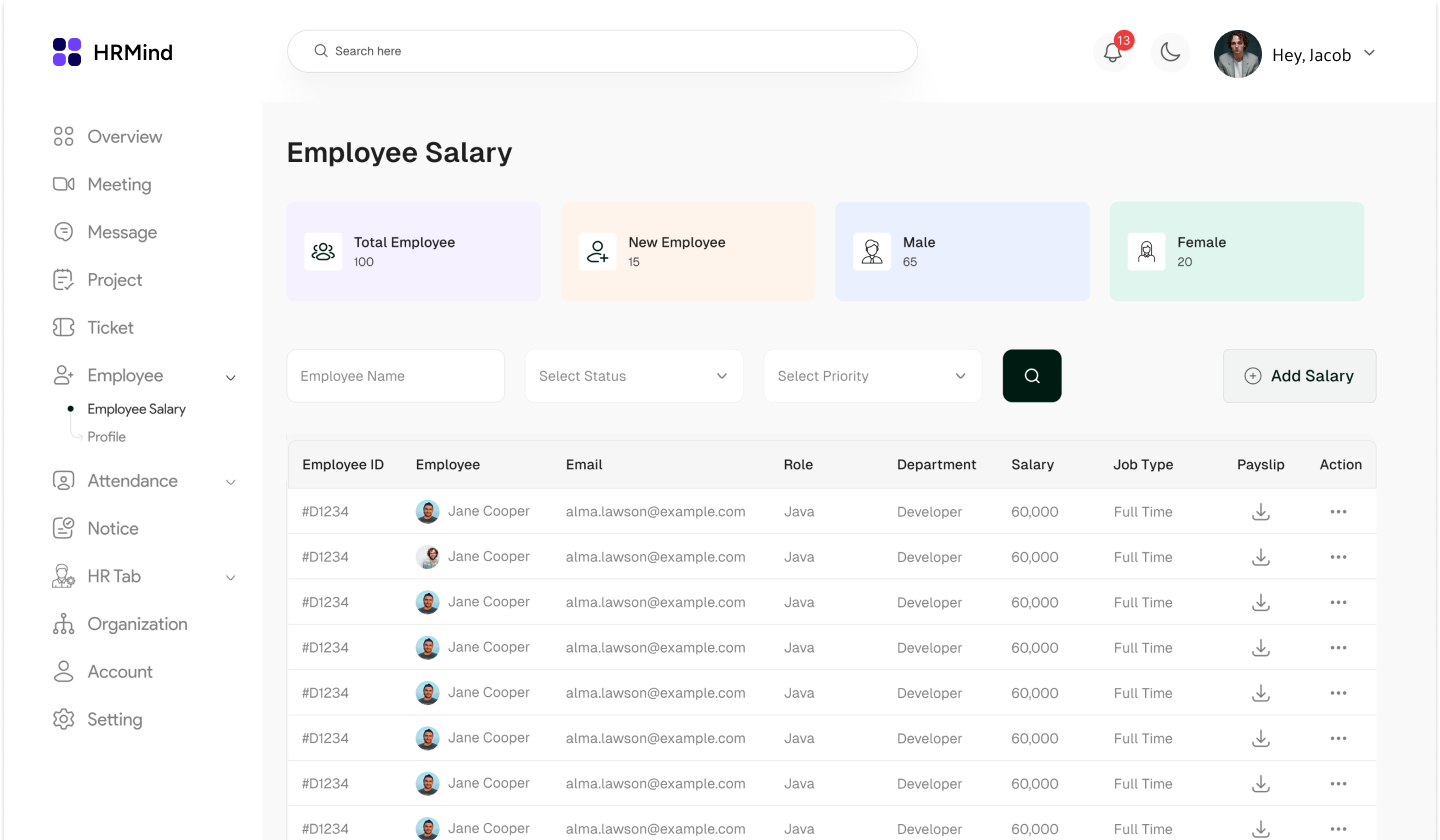
Task: Switch to the Employee Salary submenu item
Action: point(137,408)
